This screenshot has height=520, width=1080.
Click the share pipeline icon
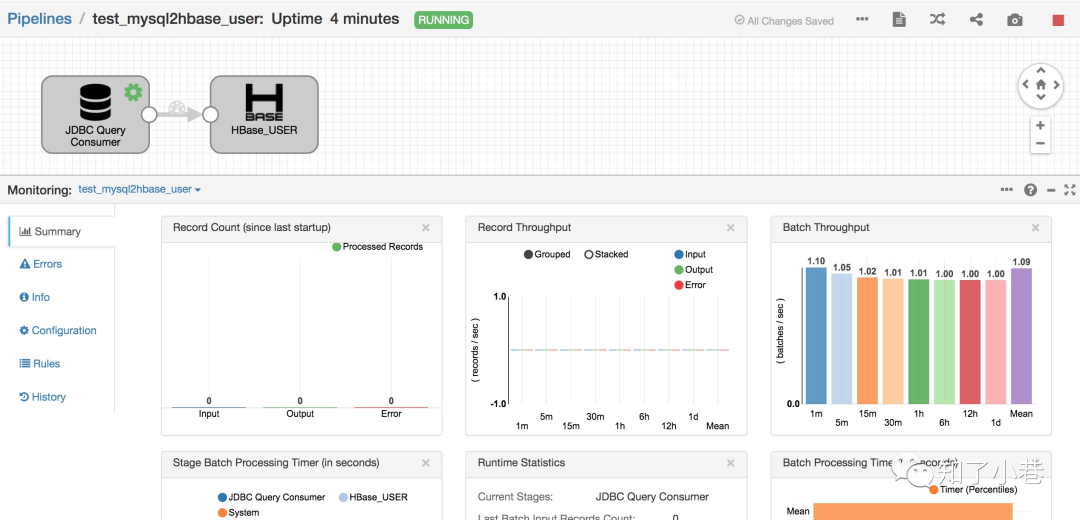(976, 19)
